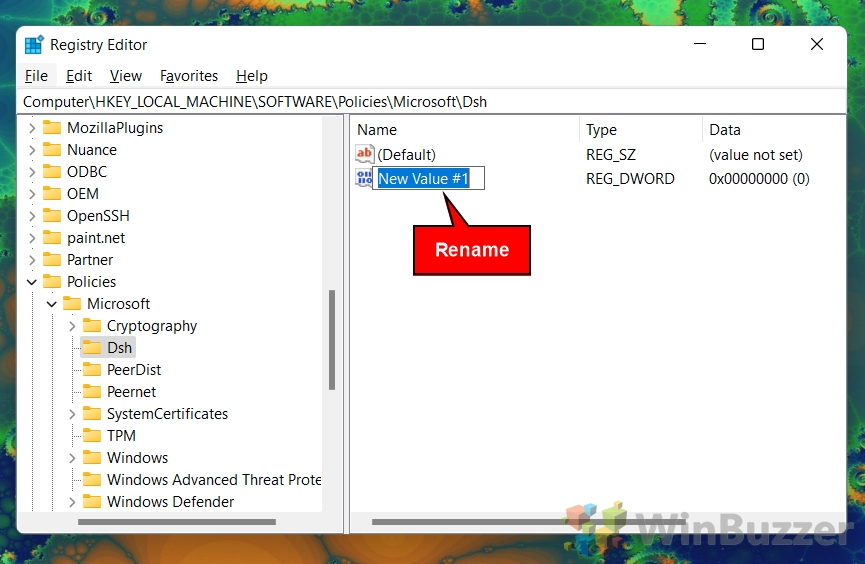Collapse the Policies key
The image size is (865, 564).
point(32,282)
